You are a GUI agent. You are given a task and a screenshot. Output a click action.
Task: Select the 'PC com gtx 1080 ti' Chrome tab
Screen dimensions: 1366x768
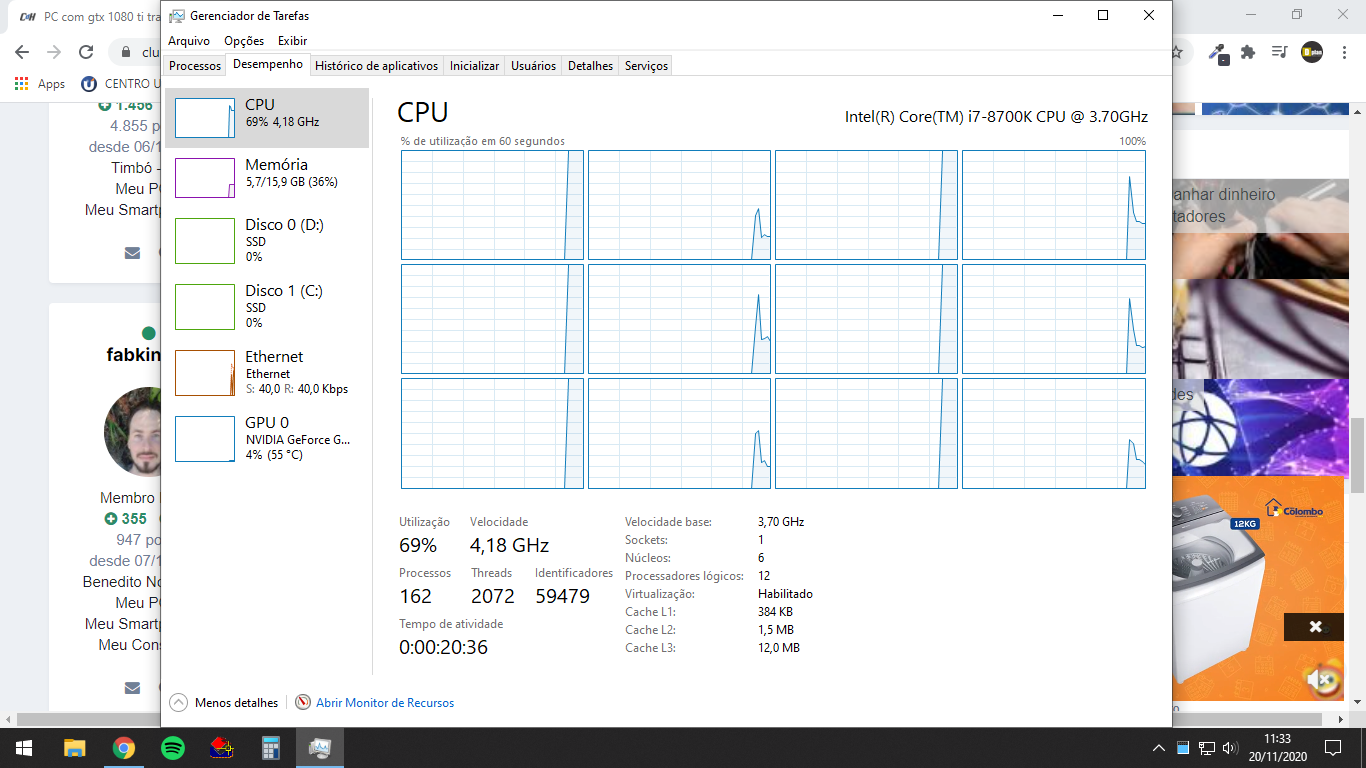[88, 16]
